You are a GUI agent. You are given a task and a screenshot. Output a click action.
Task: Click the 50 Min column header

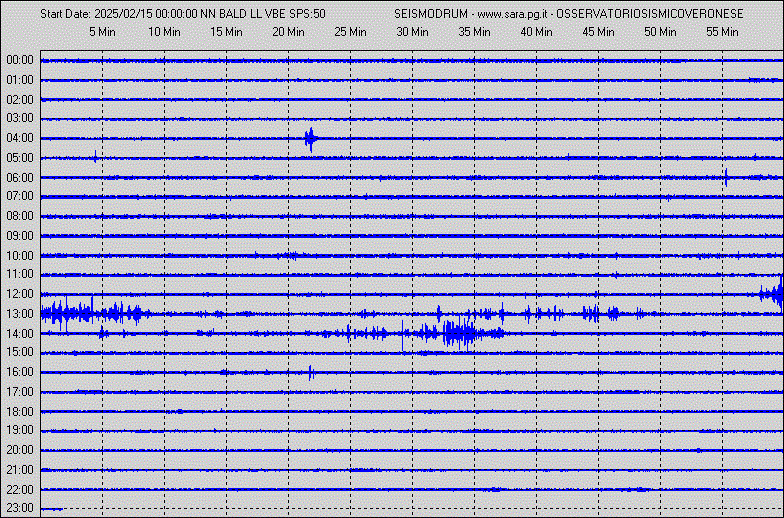tap(660, 32)
